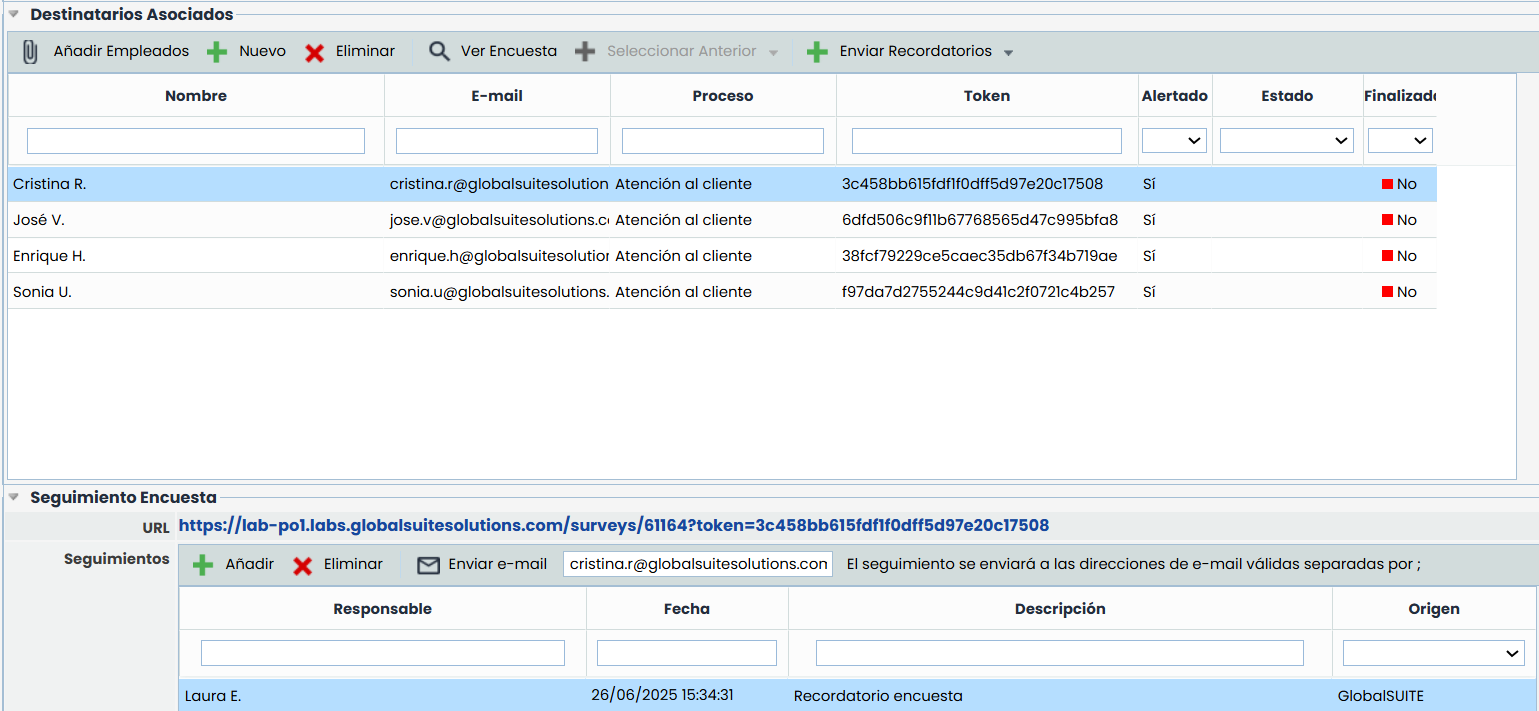1539x711 pixels.
Task: Select the José V. recipient row
Action: pyautogui.click(x=200, y=220)
